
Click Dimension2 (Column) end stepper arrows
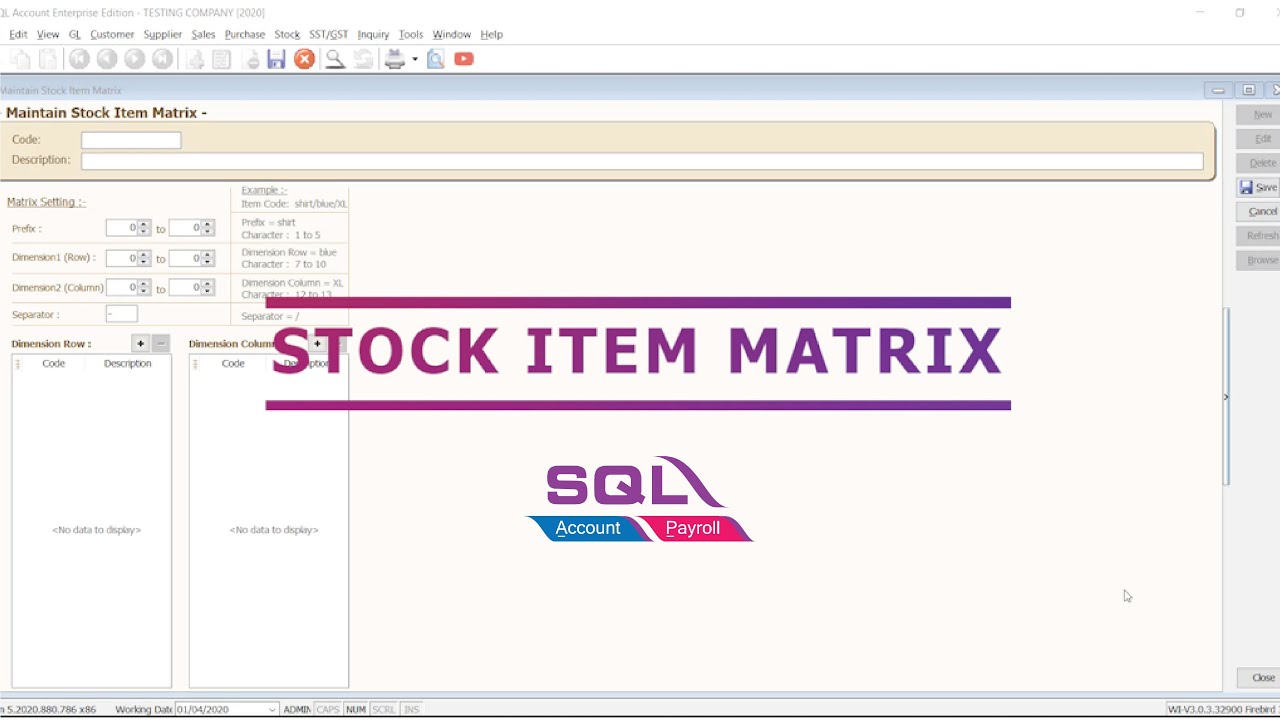(x=208, y=288)
